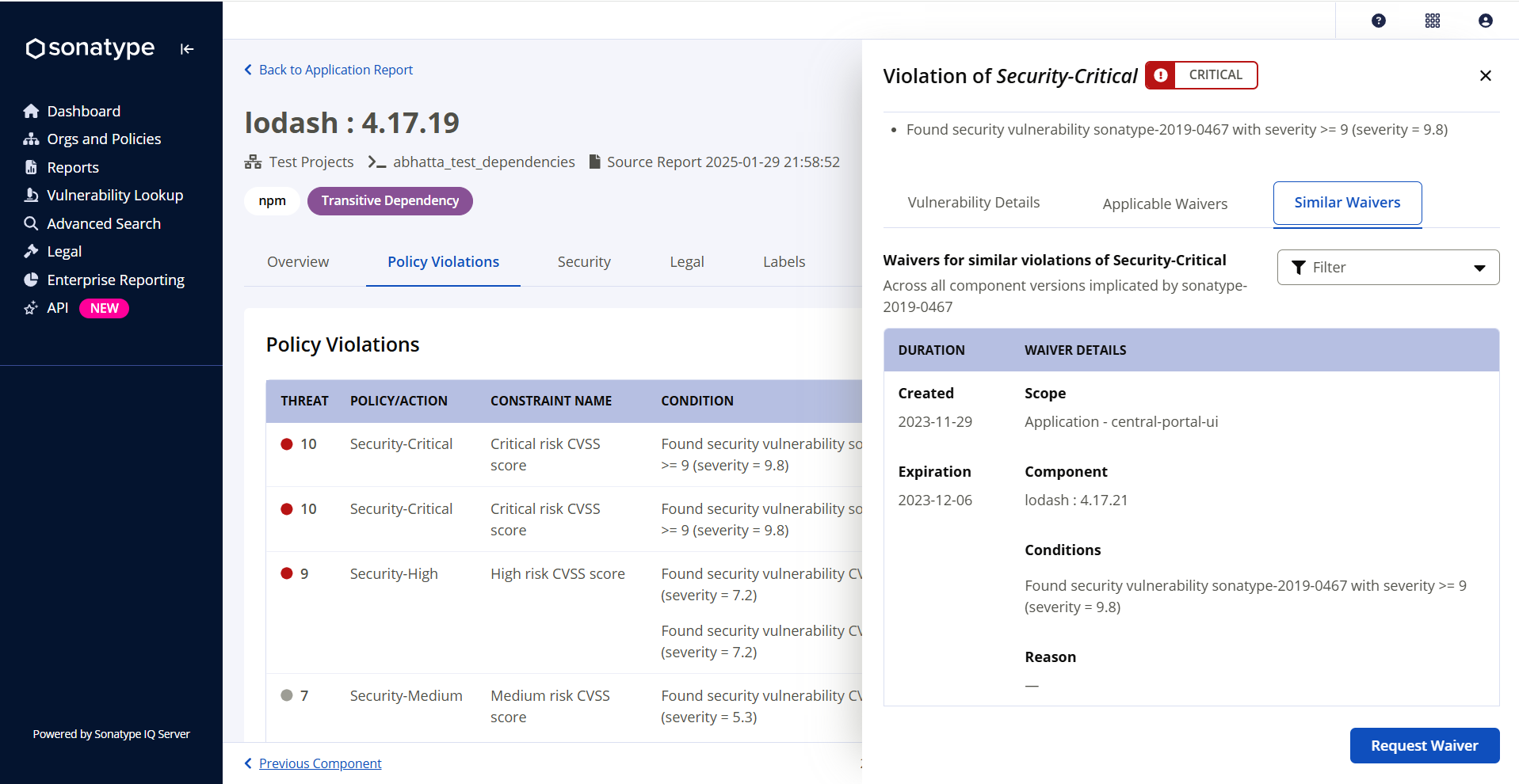Switch to Vulnerability Details tab
The height and width of the screenshot is (784, 1519).
[974, 203]
